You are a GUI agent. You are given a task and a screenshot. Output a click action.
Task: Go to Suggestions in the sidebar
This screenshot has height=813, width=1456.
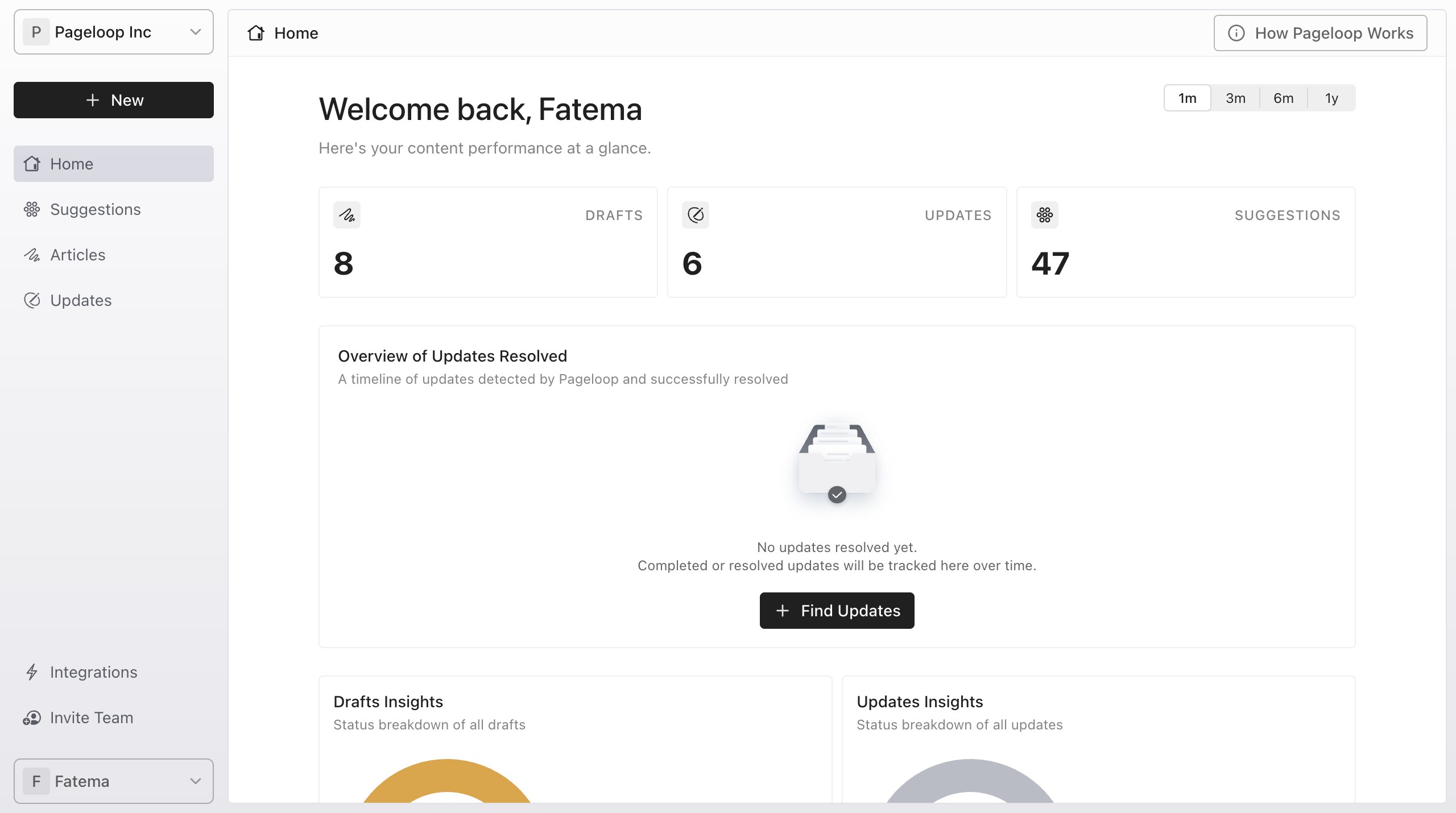(114, 209)
